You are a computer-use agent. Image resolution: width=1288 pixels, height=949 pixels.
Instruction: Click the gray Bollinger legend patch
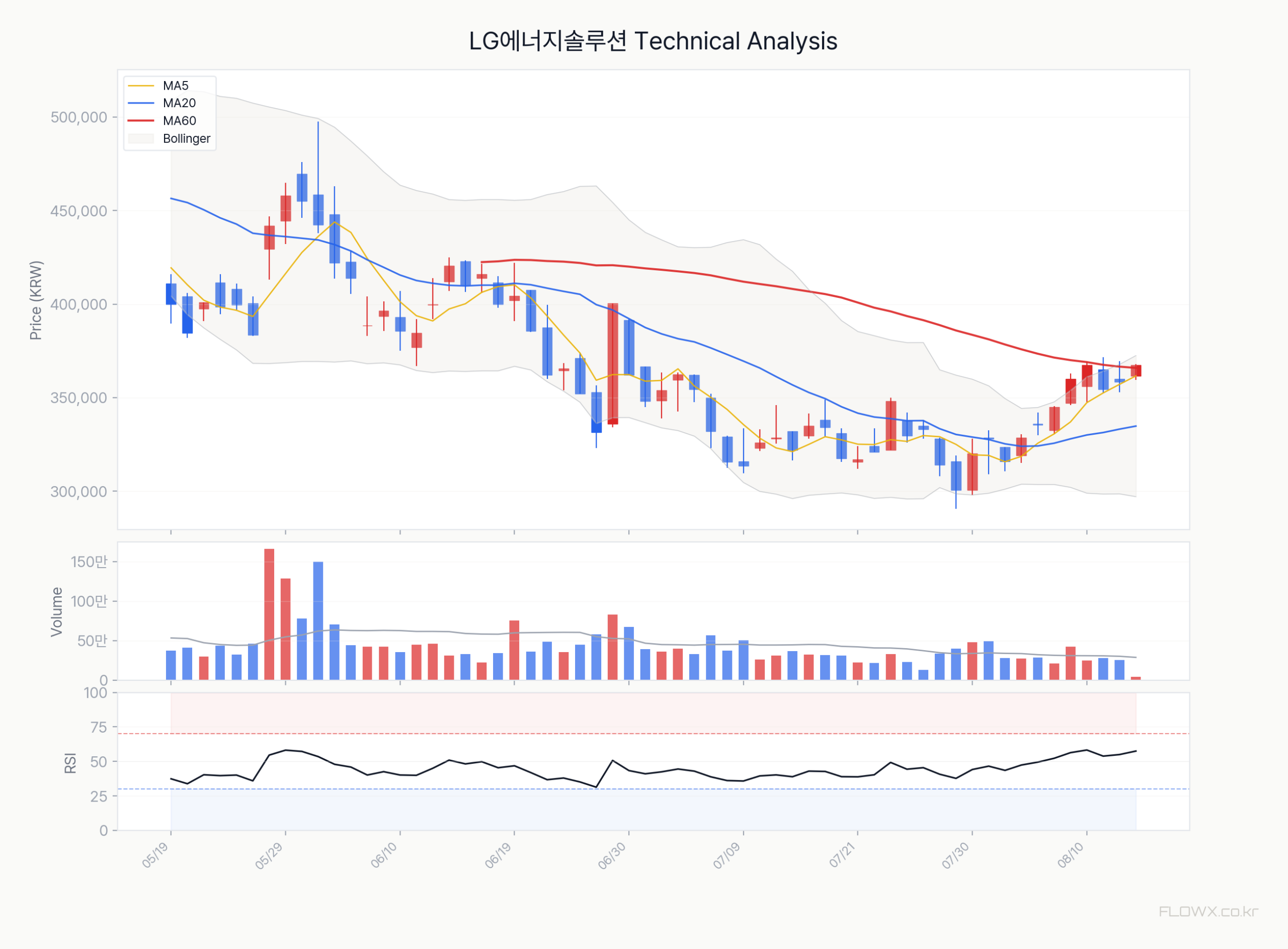(141, 139)
